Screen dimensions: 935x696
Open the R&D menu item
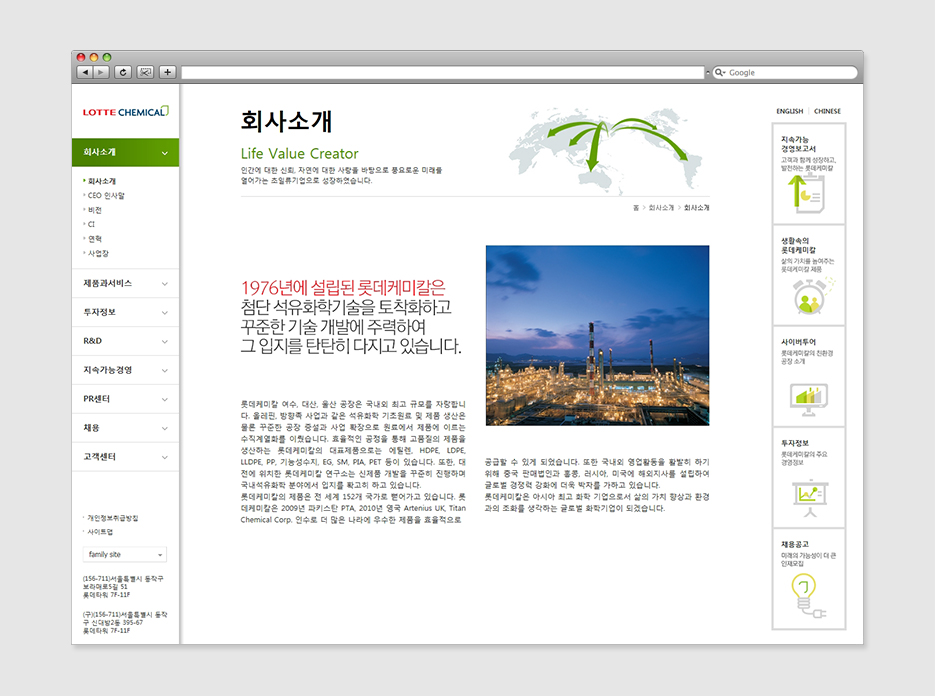coord(125,341)
